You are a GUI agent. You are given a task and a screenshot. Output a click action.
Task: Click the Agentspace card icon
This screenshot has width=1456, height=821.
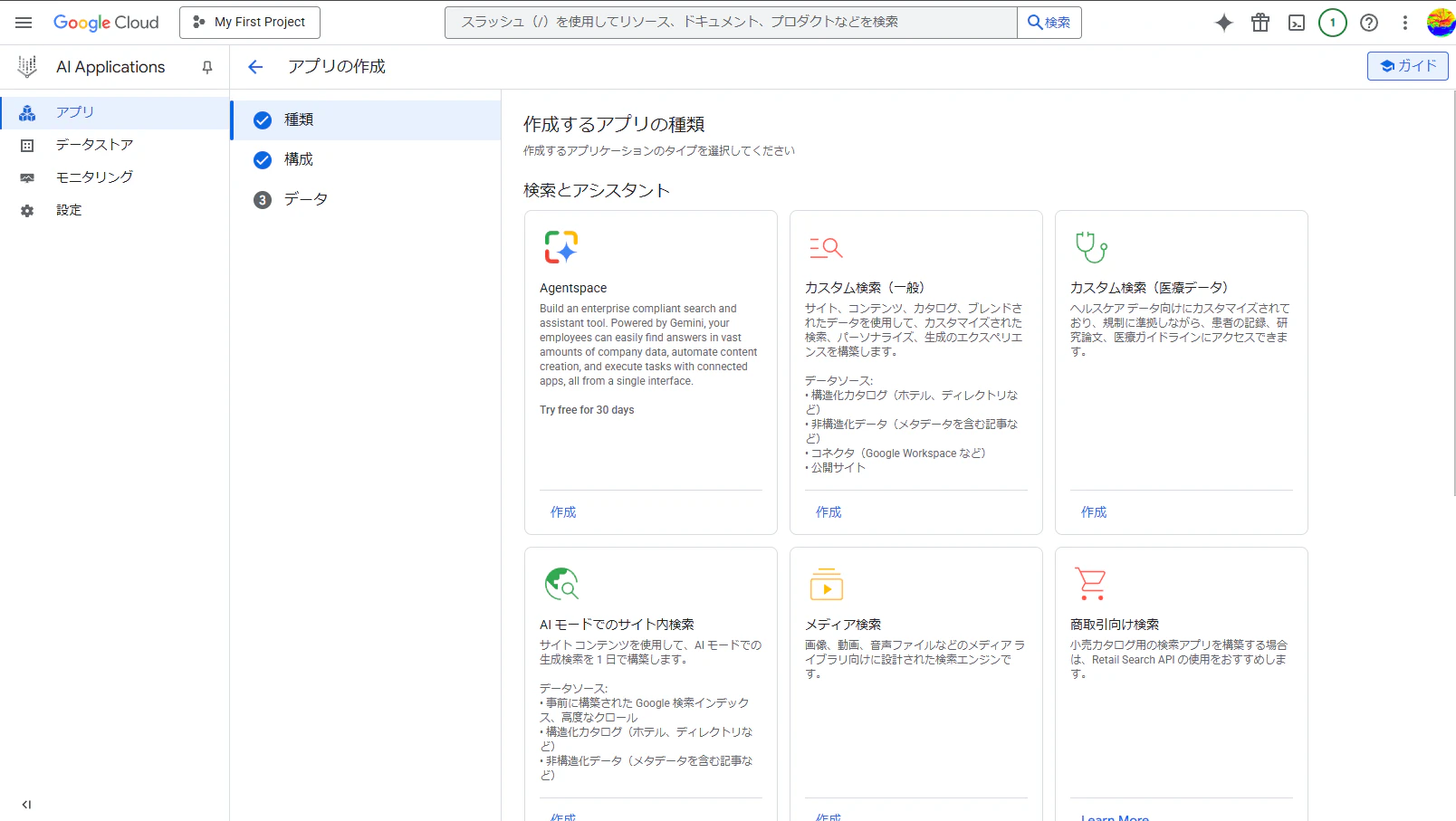pyautogui.click(x=561, y=247)
